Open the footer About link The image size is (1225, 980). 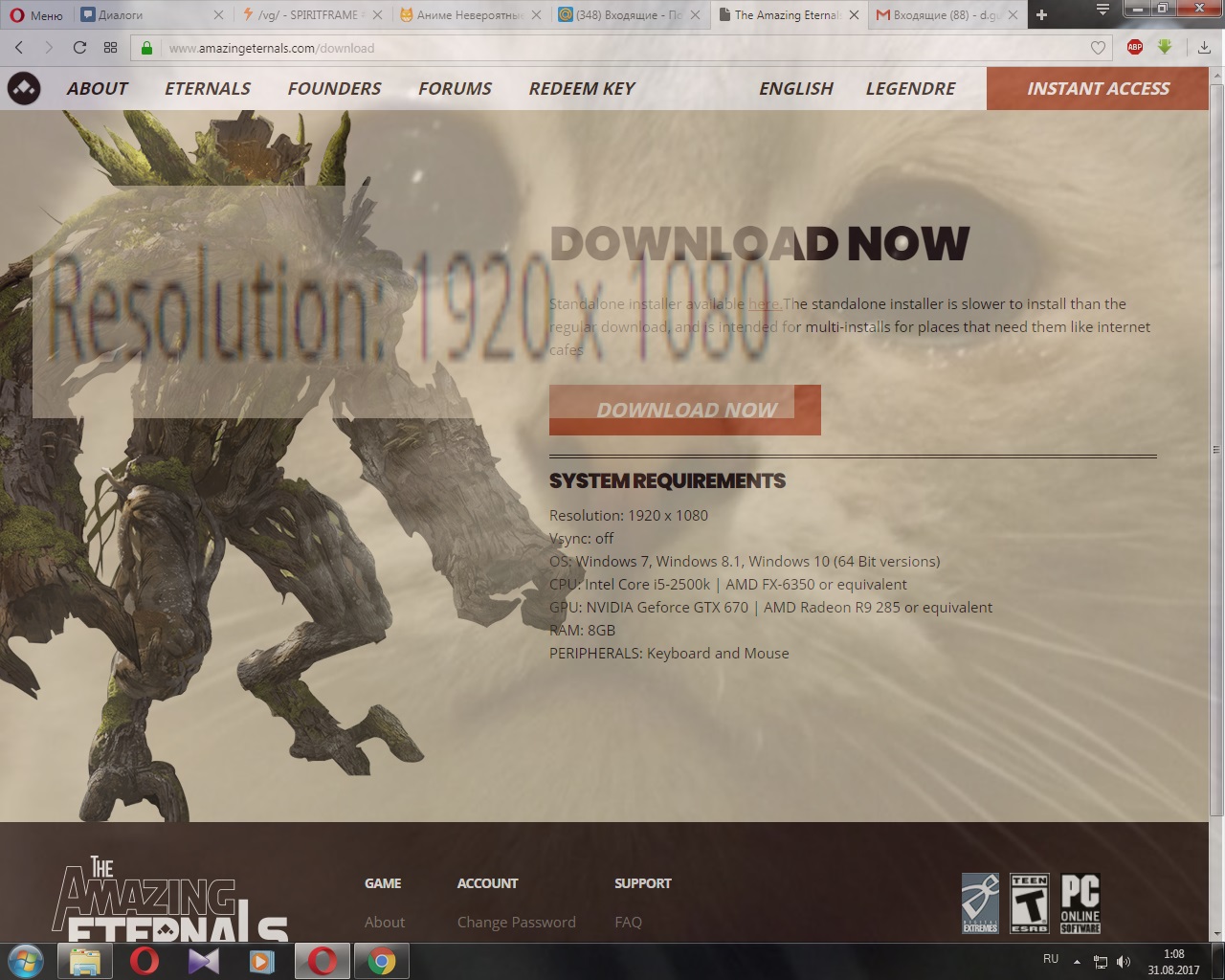click(x=385, y=922)
